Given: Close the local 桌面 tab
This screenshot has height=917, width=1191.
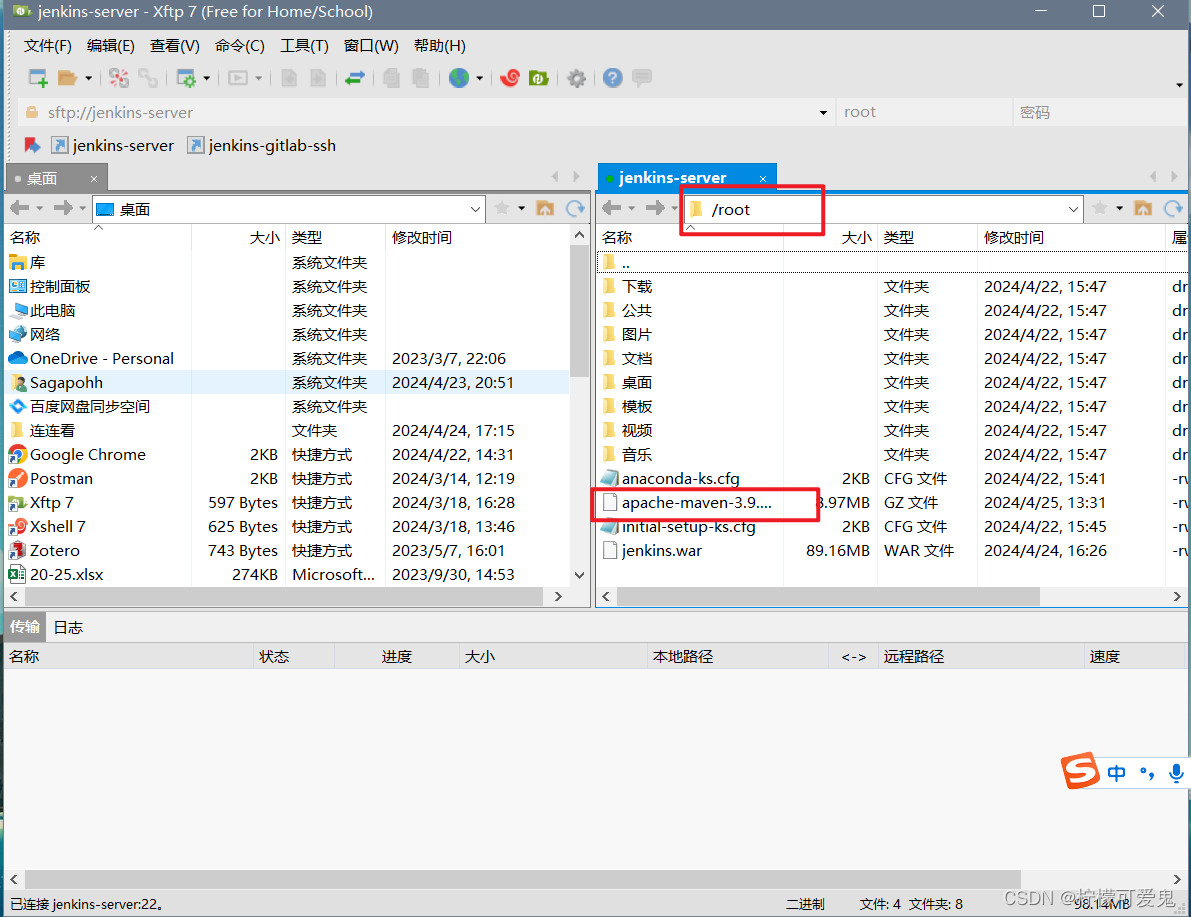Looking at the screenshot, I should [x=94, y=179].
